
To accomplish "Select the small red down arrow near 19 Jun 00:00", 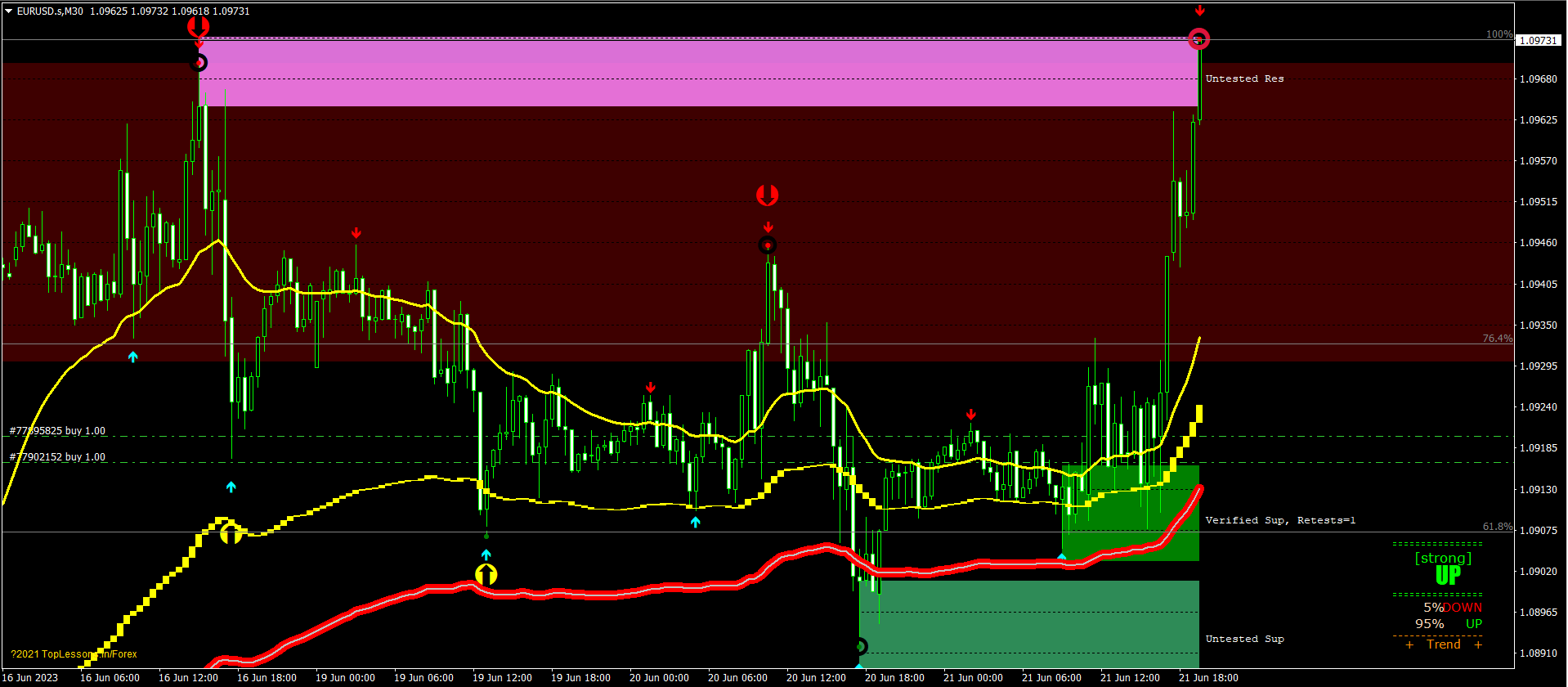I will click(356, 233).
